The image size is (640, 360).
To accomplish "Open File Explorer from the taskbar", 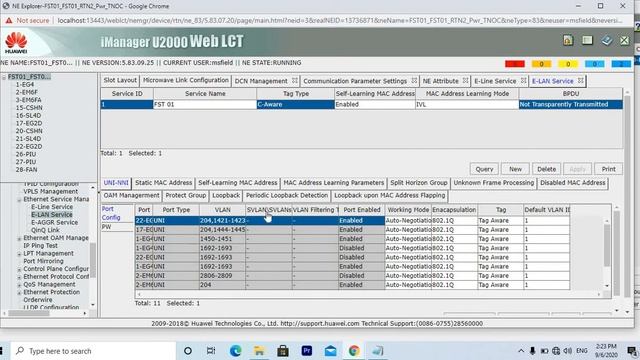I will pyautogui.click(x=259, y=351).
